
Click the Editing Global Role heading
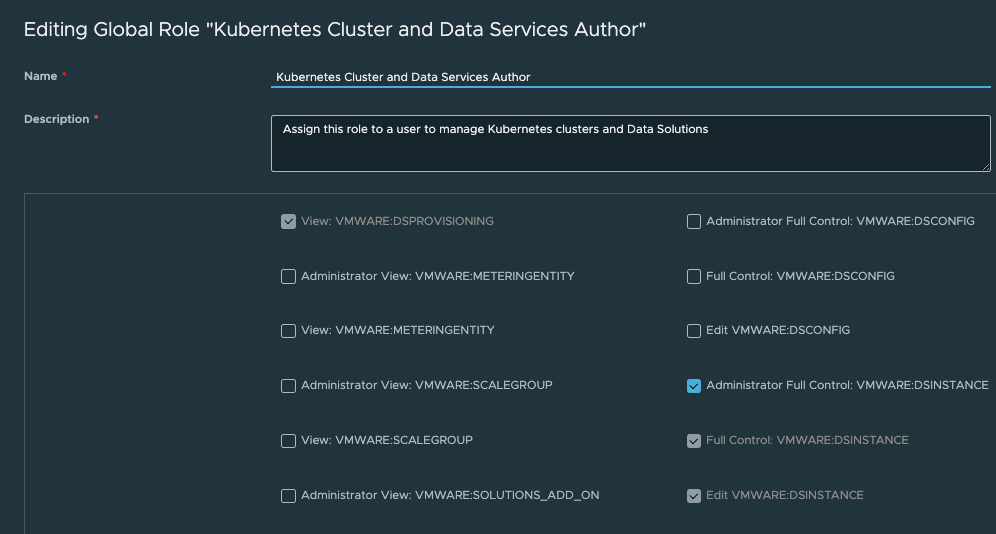pyautogui.click(x=334, y=29)
